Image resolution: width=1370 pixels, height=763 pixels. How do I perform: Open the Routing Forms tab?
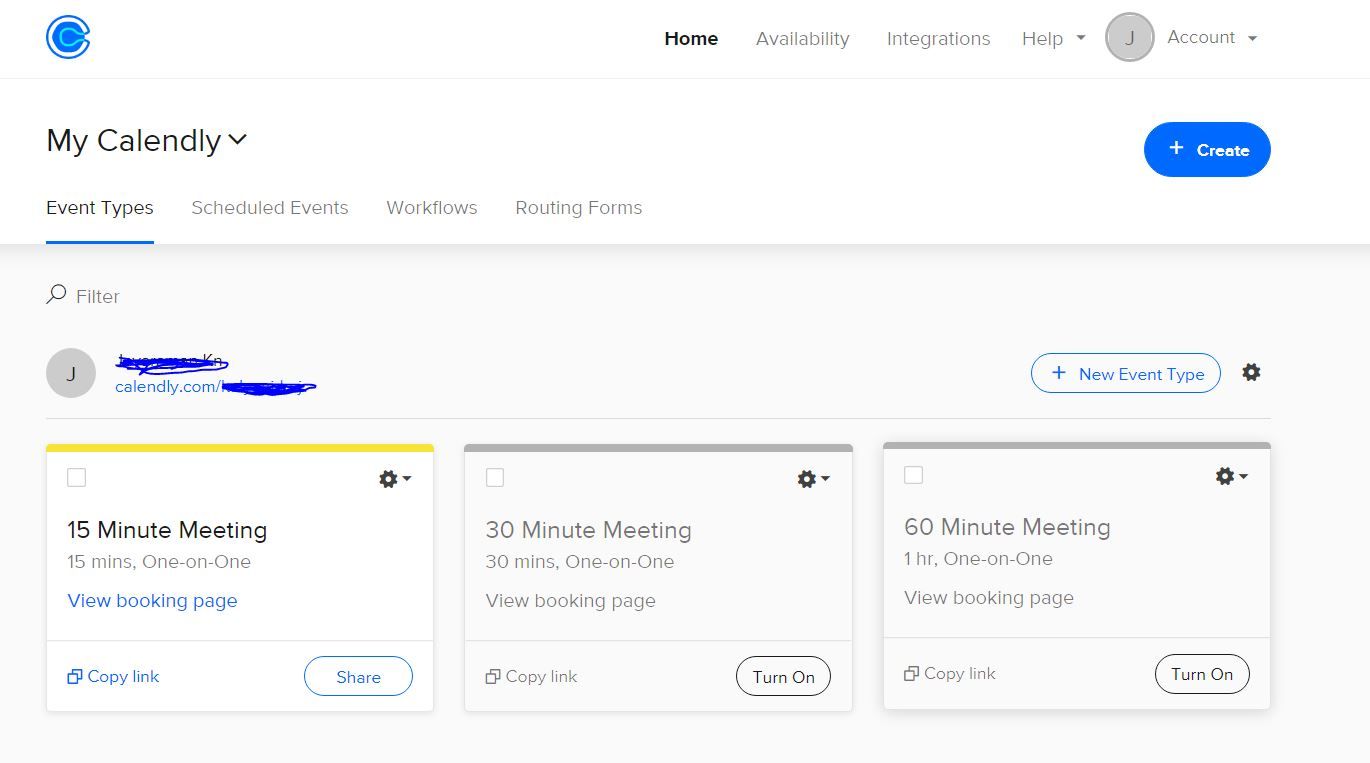[579, 208]
